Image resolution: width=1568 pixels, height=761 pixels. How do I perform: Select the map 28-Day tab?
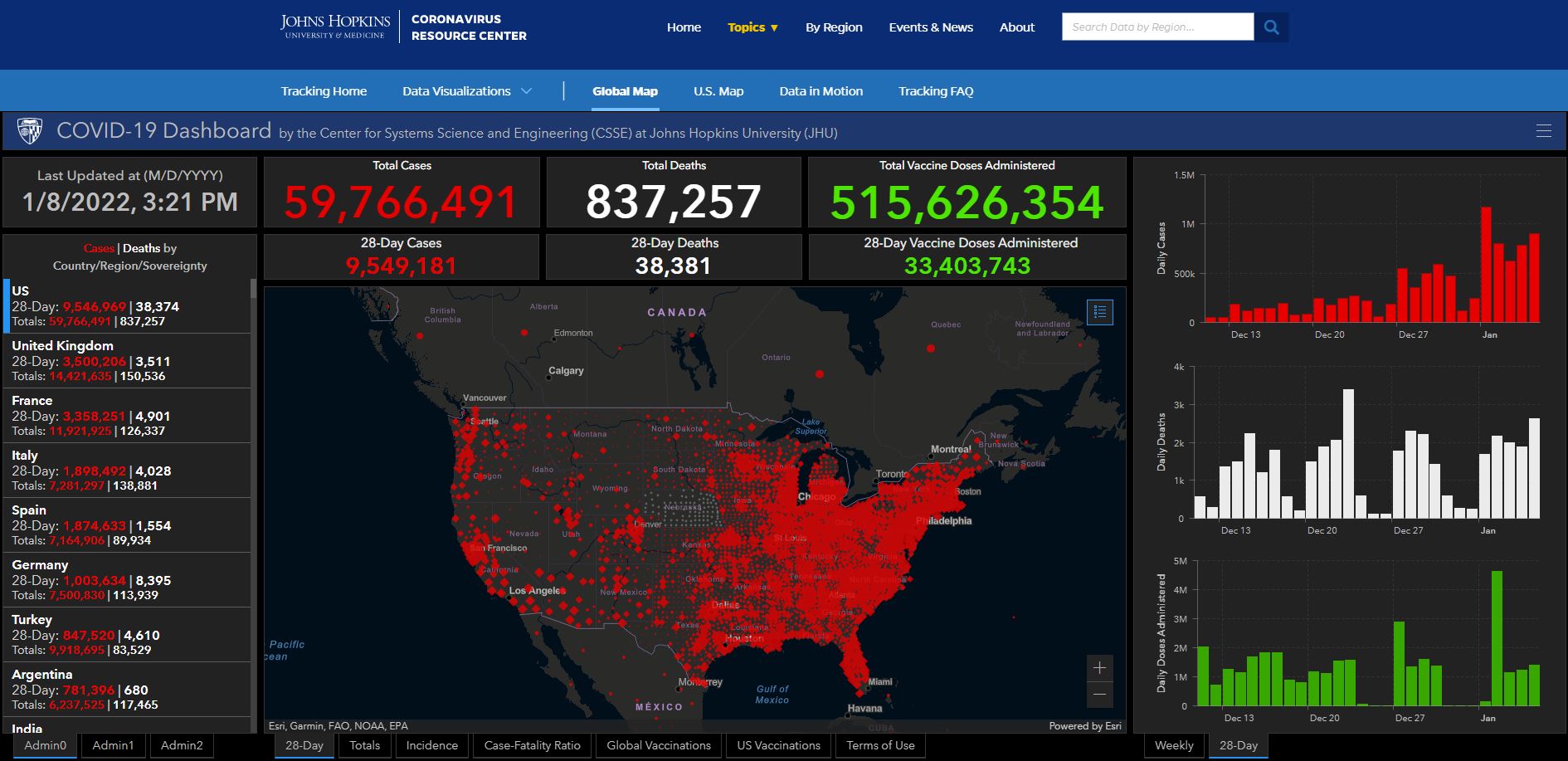tap(304, 745)
